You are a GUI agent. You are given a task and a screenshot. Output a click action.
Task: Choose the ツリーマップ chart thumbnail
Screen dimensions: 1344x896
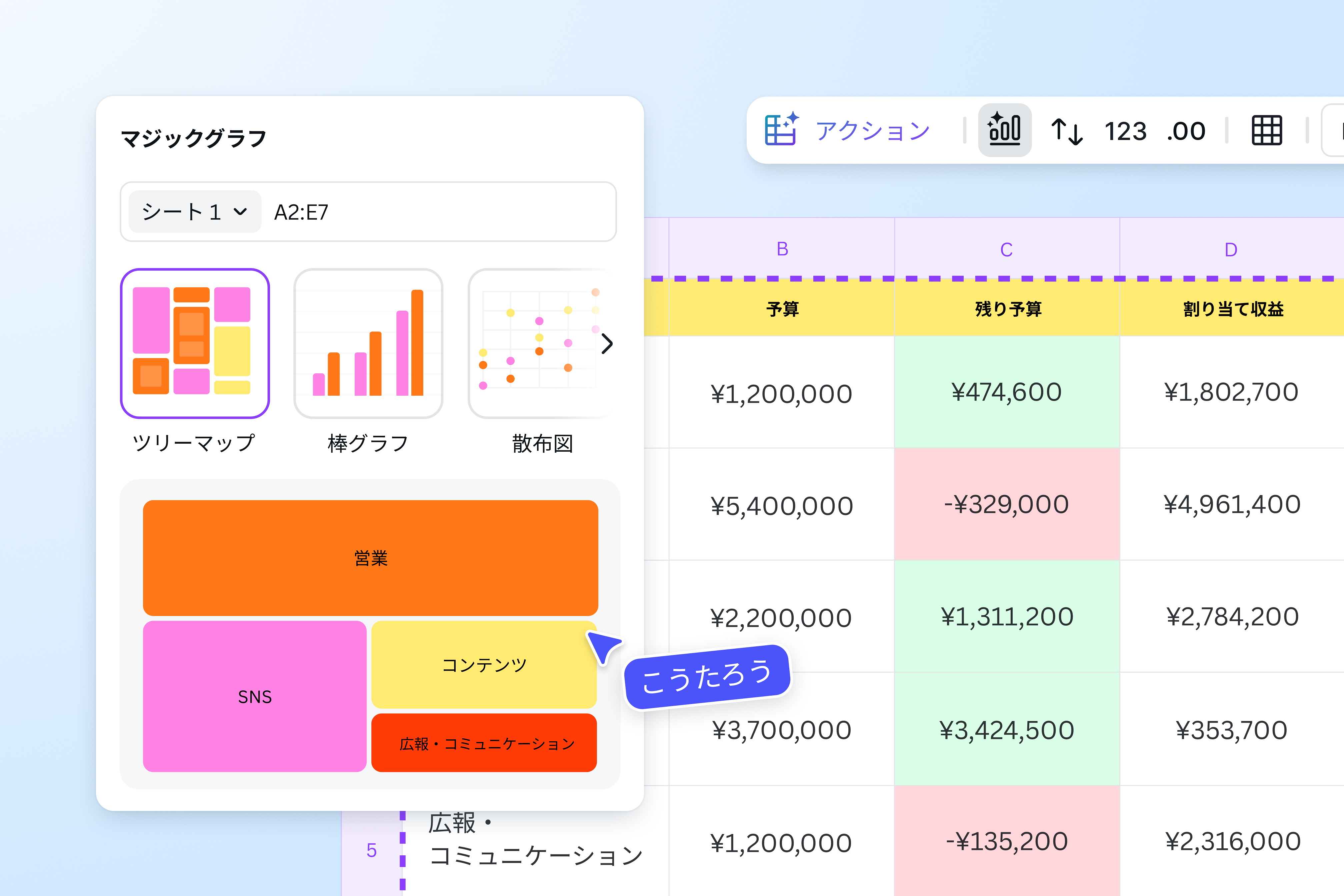[195, 343]
